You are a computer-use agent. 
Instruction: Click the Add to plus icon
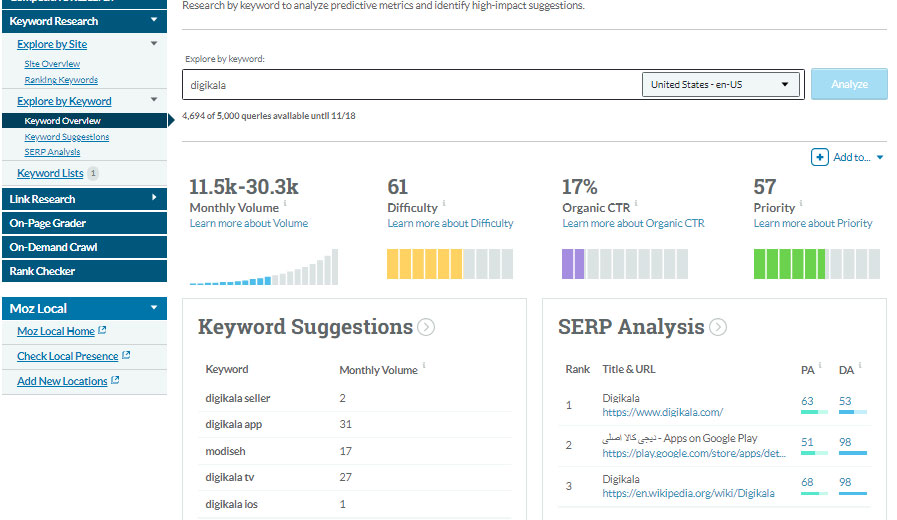[819, 157]
